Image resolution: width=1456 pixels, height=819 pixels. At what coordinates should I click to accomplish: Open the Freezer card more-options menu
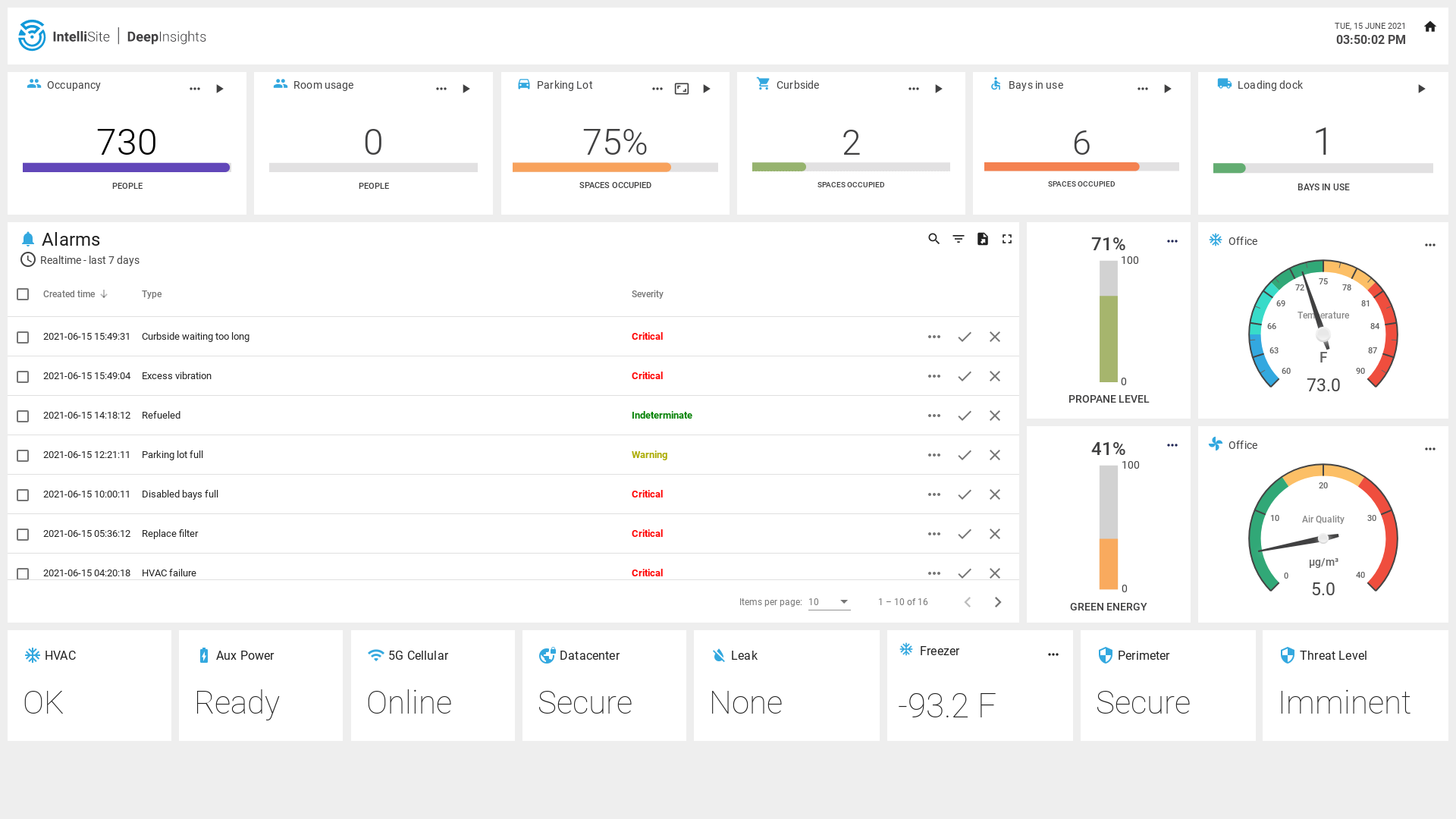tap(1053, 654)
